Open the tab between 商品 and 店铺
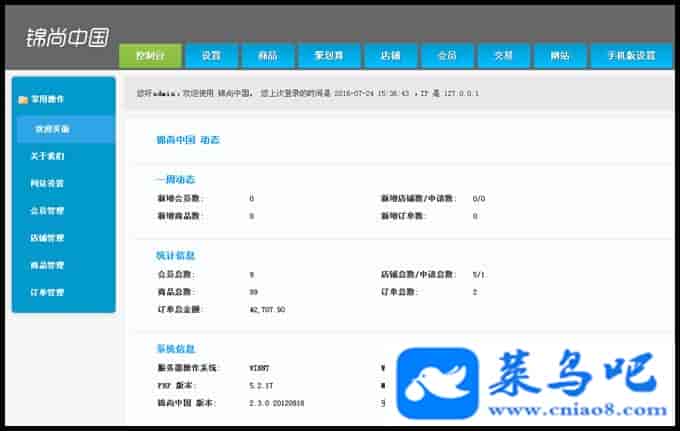Viewport: 680px width, 431px height. (x=329, y=56)
